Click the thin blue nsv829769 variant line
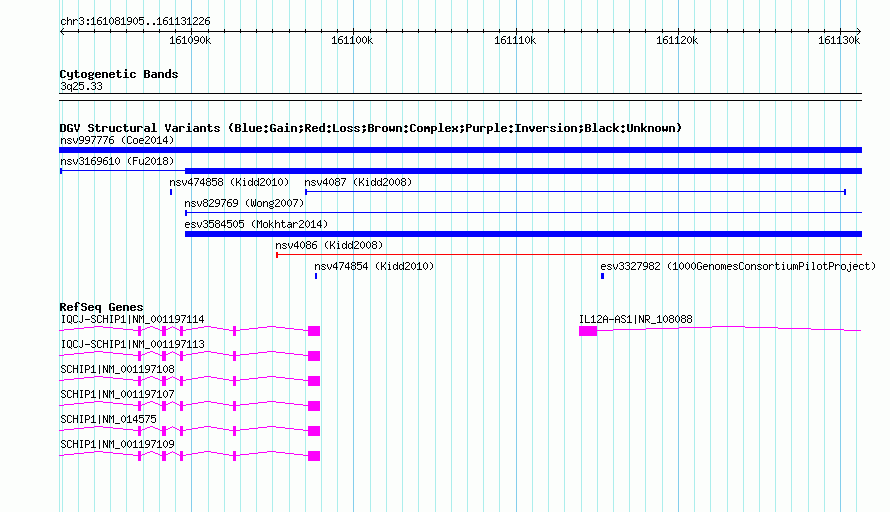This screenshot has height=512, width=890. [523, 213]
